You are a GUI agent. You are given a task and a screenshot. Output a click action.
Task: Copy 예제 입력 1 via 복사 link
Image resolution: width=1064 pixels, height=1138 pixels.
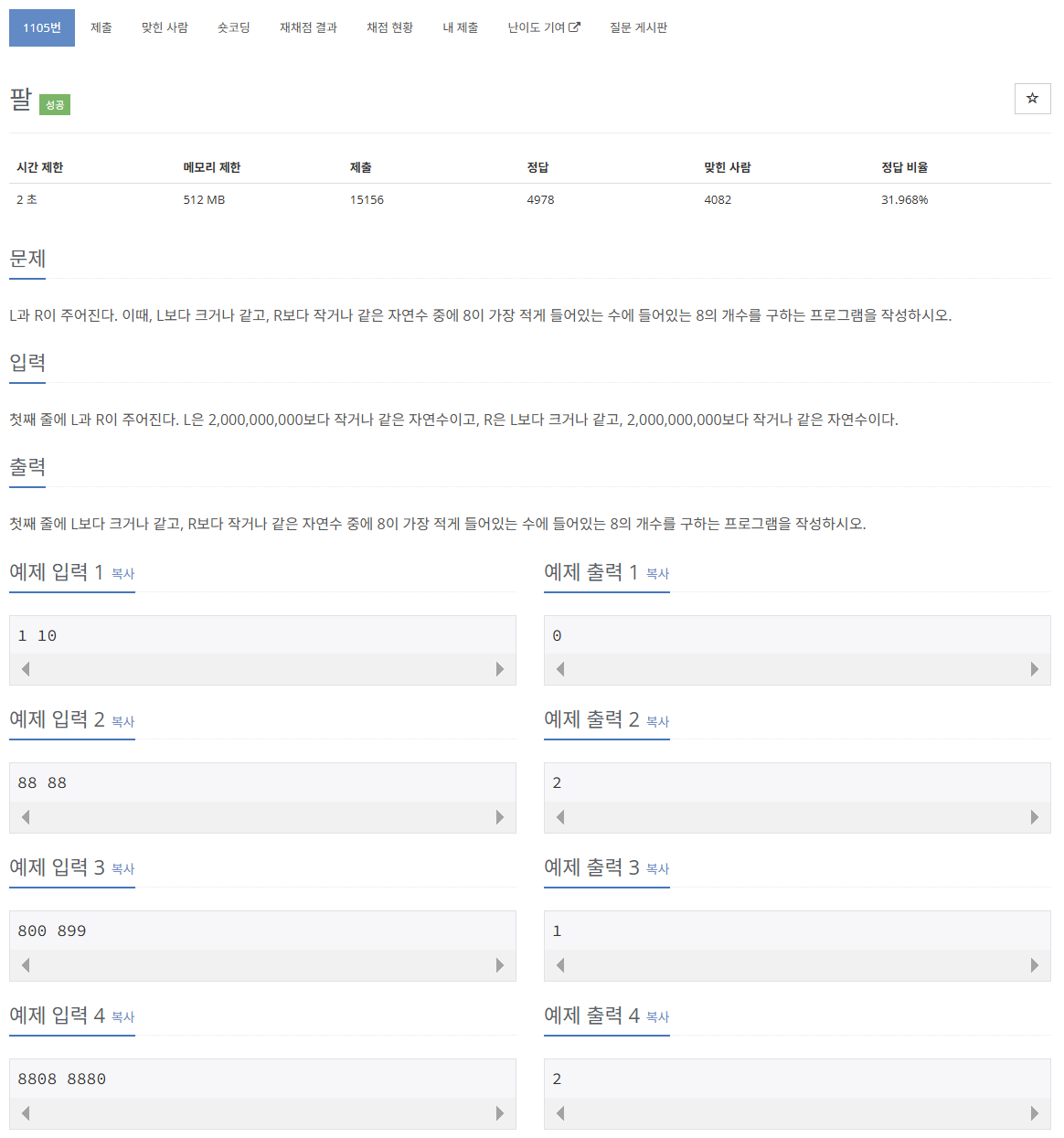pos(122,574)
